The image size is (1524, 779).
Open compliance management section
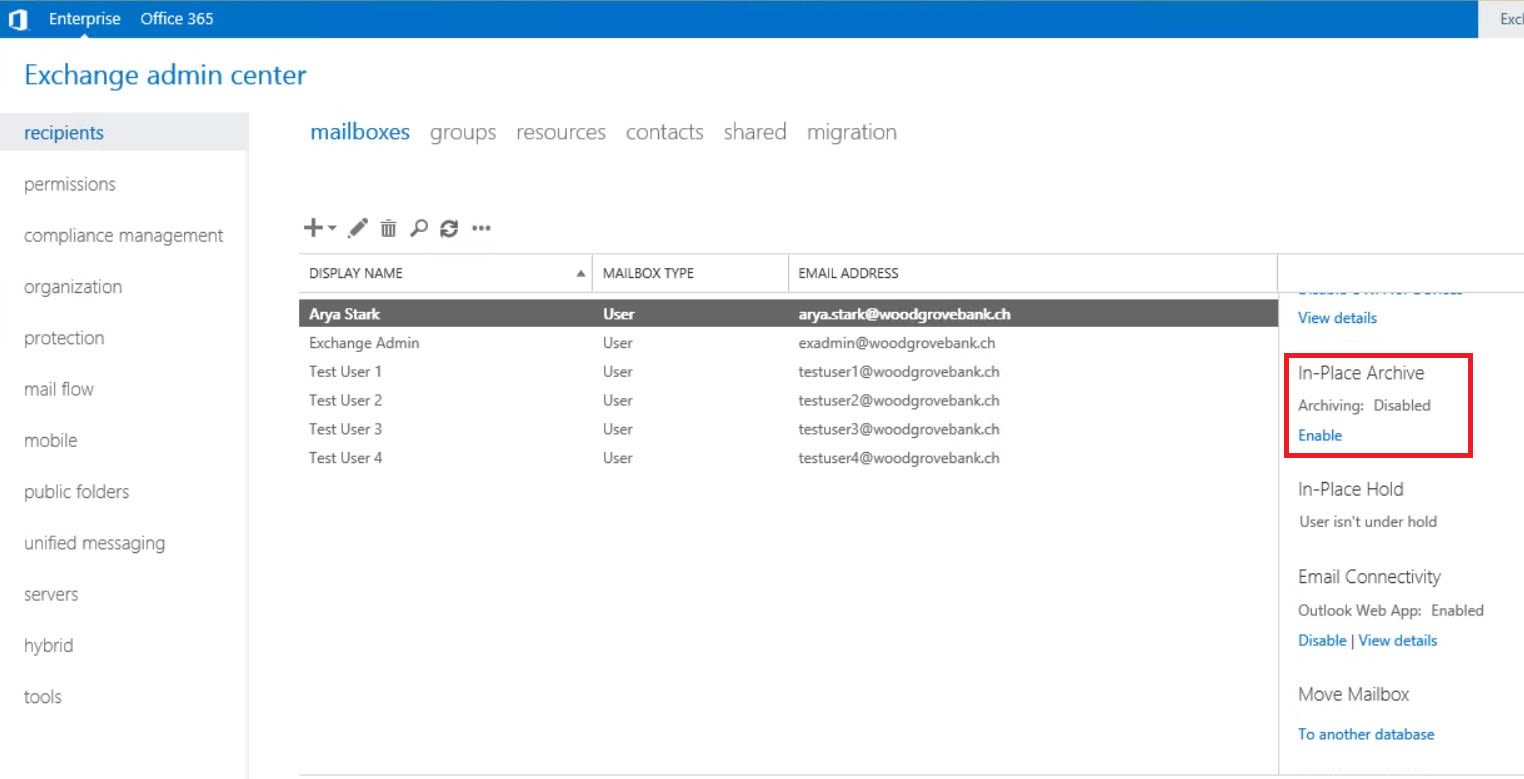coord(124,236)
